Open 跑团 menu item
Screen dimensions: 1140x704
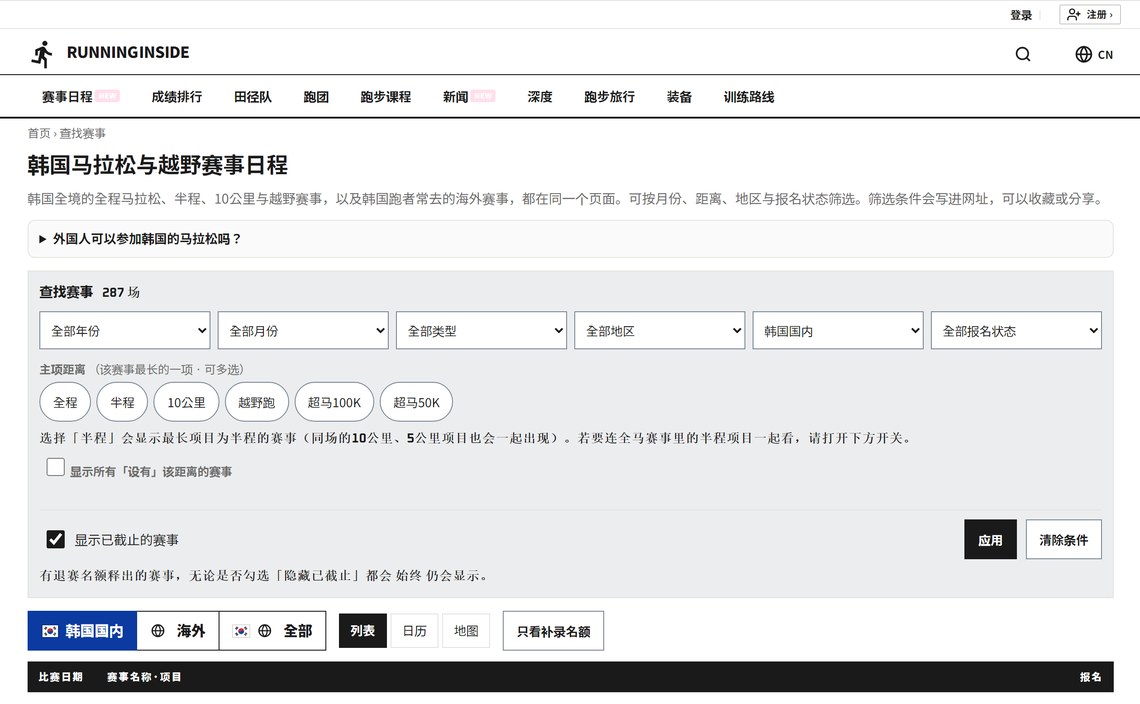316,97
